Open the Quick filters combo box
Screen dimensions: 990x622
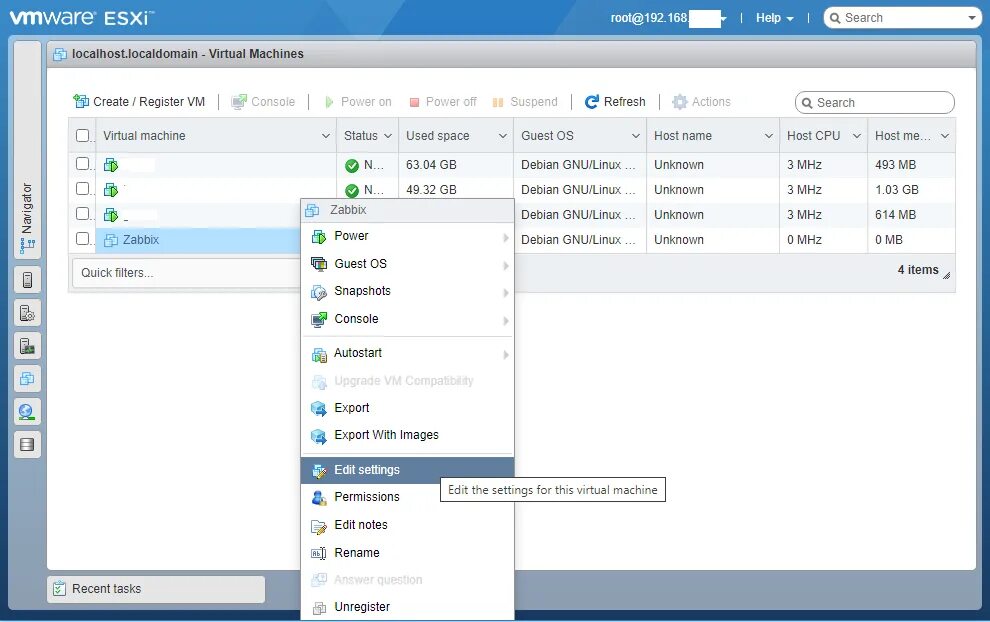click(186, 273)
